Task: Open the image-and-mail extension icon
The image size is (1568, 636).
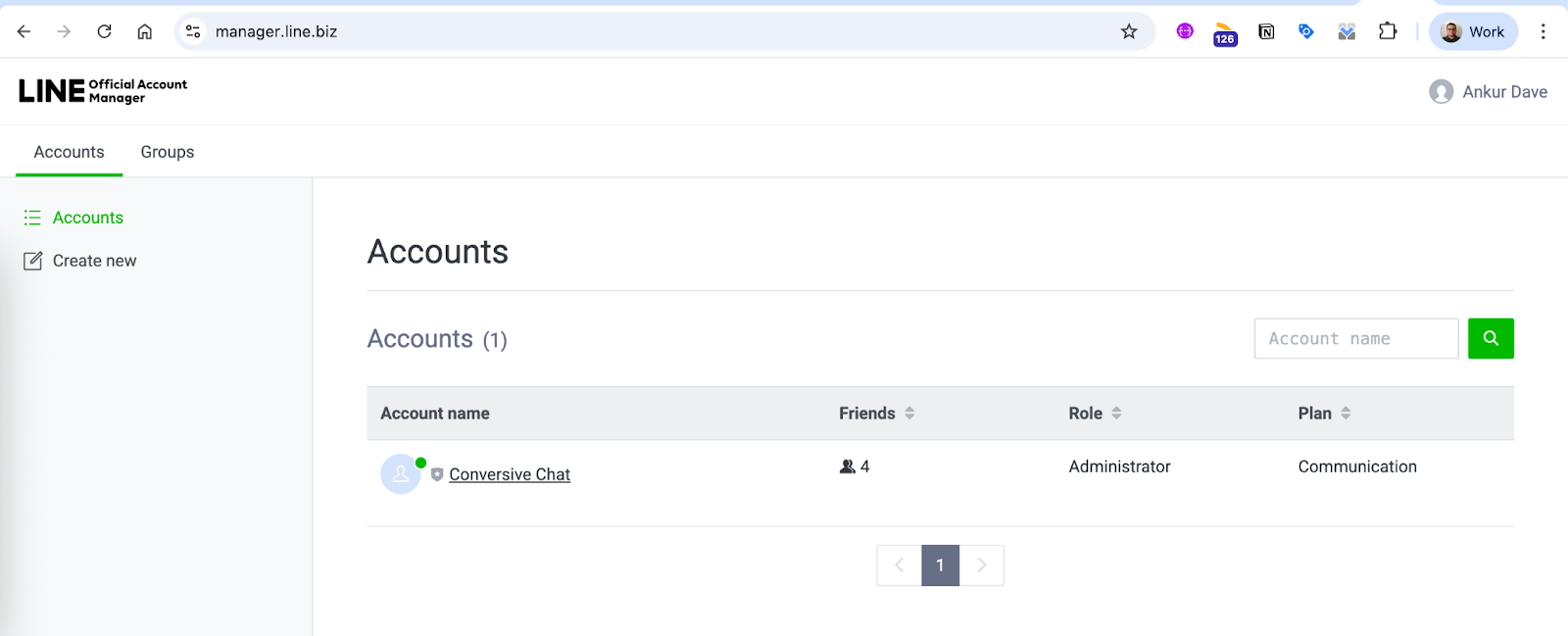Action: [1347, 31]
